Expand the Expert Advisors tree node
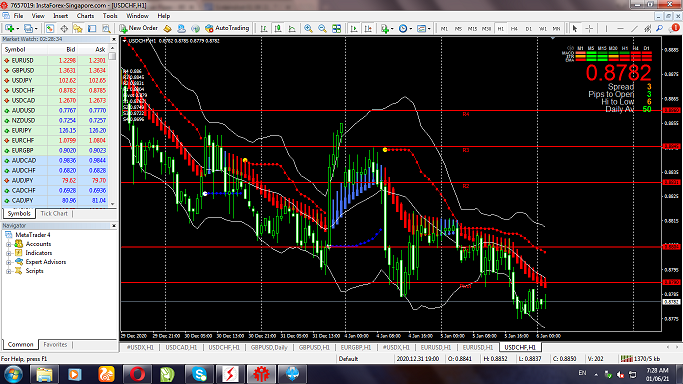683x384 pixels. click(x=8, y=262)
